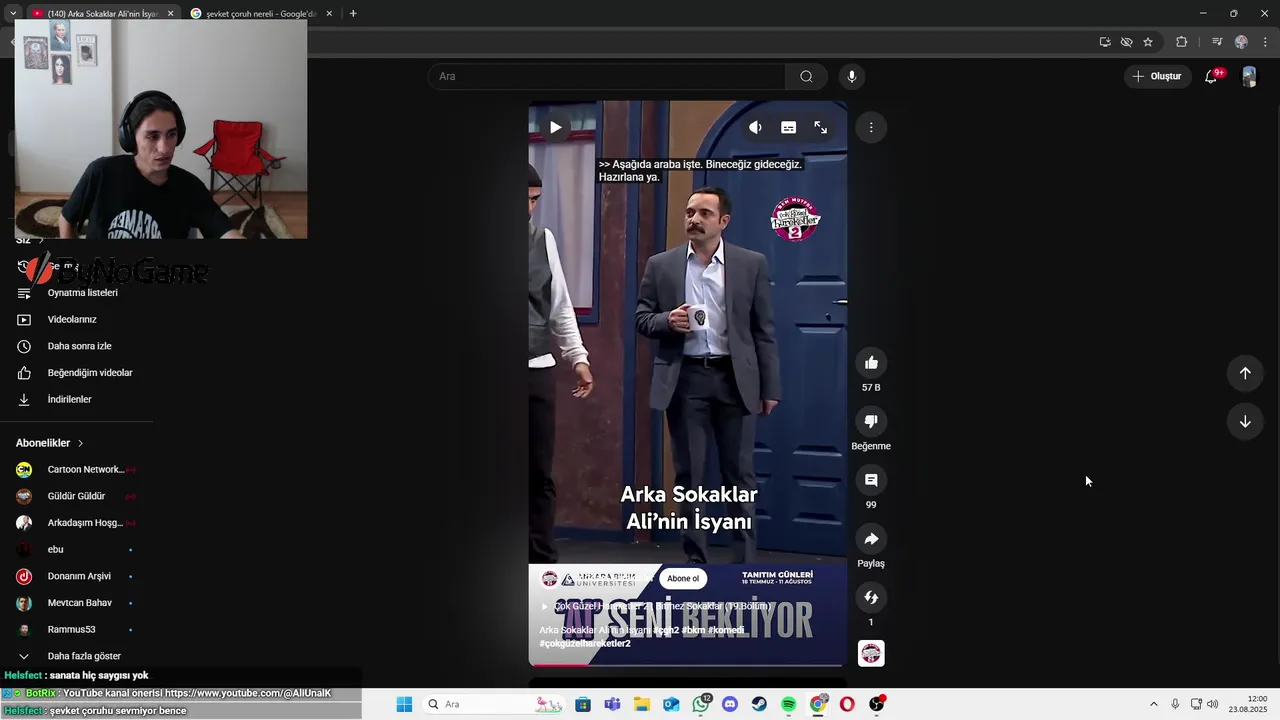Open Microsoft Teams from the taskbar
Image resolution: width=1280 pixels, height=720 pixels.
(x=612, y=704)
